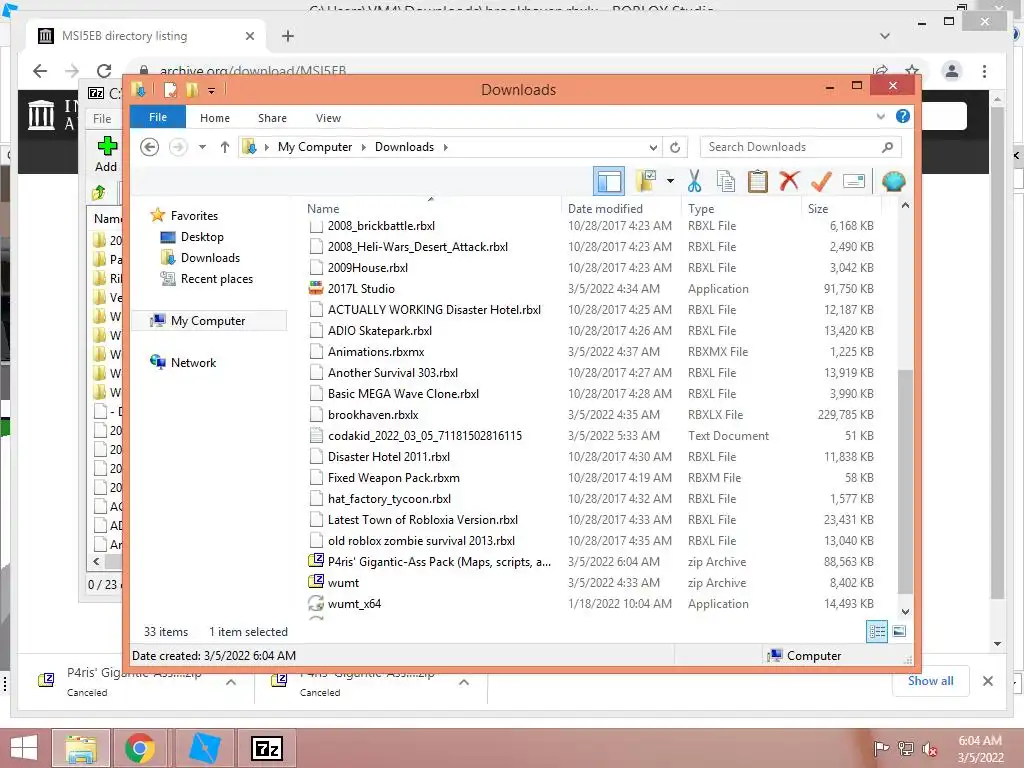Open the File ribbon tab
1024x768 pixels.
point(158,118)
